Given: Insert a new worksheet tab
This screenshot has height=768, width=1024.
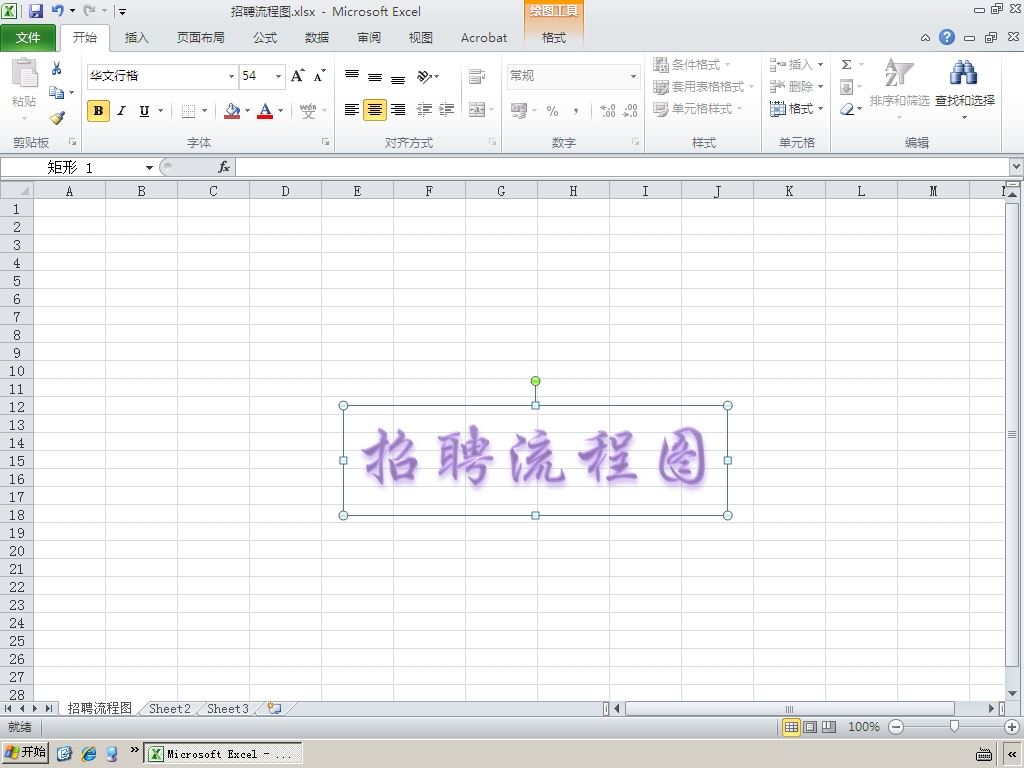Looking at the screenshot, I should 274,709.
